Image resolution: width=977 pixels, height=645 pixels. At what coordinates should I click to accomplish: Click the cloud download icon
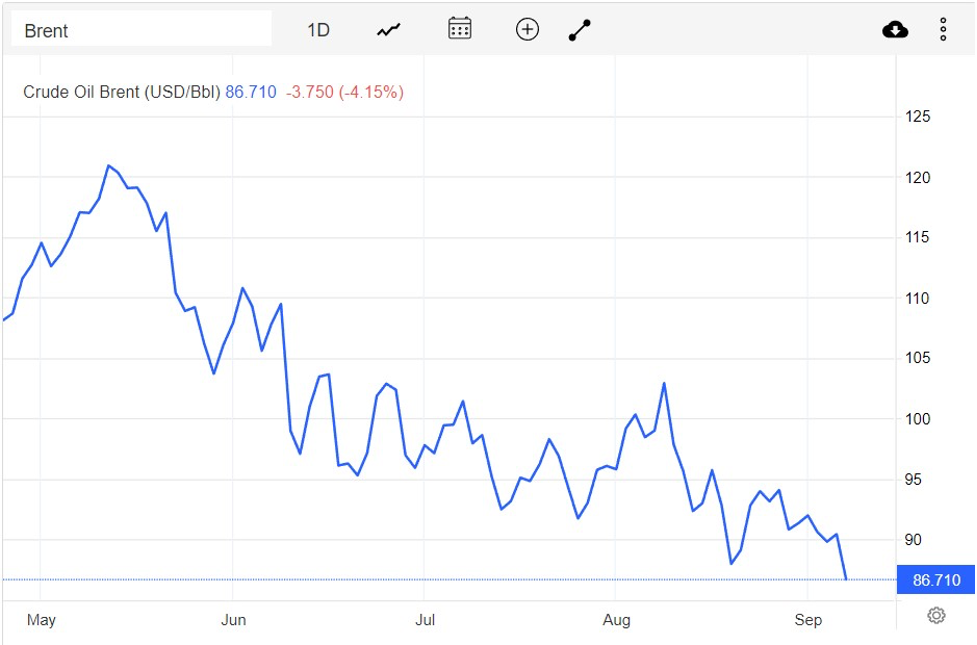point(895,30)
